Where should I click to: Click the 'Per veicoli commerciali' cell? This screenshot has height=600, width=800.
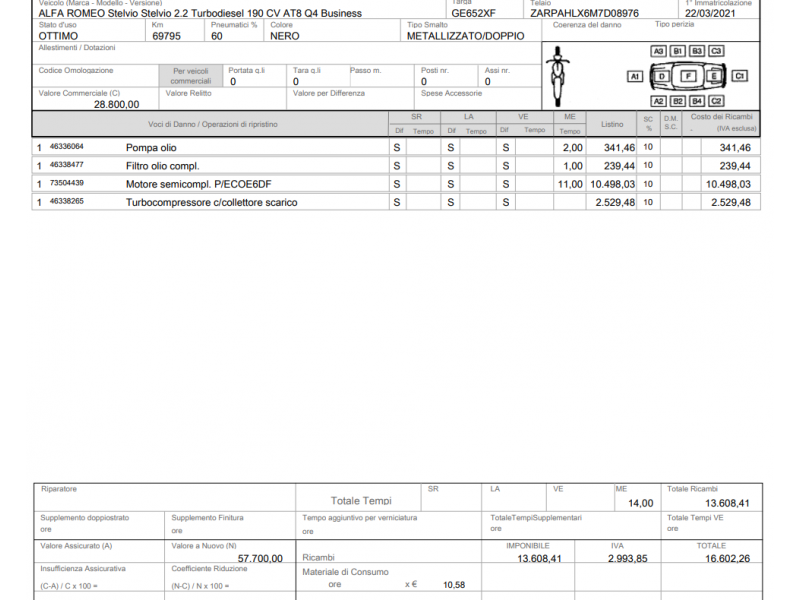191,76
